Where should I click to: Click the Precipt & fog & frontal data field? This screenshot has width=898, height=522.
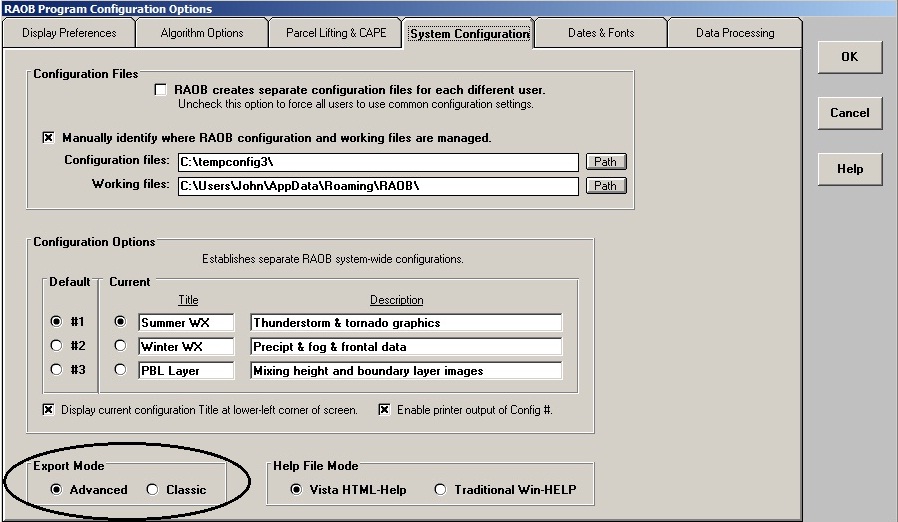click(x=406, y=347)
